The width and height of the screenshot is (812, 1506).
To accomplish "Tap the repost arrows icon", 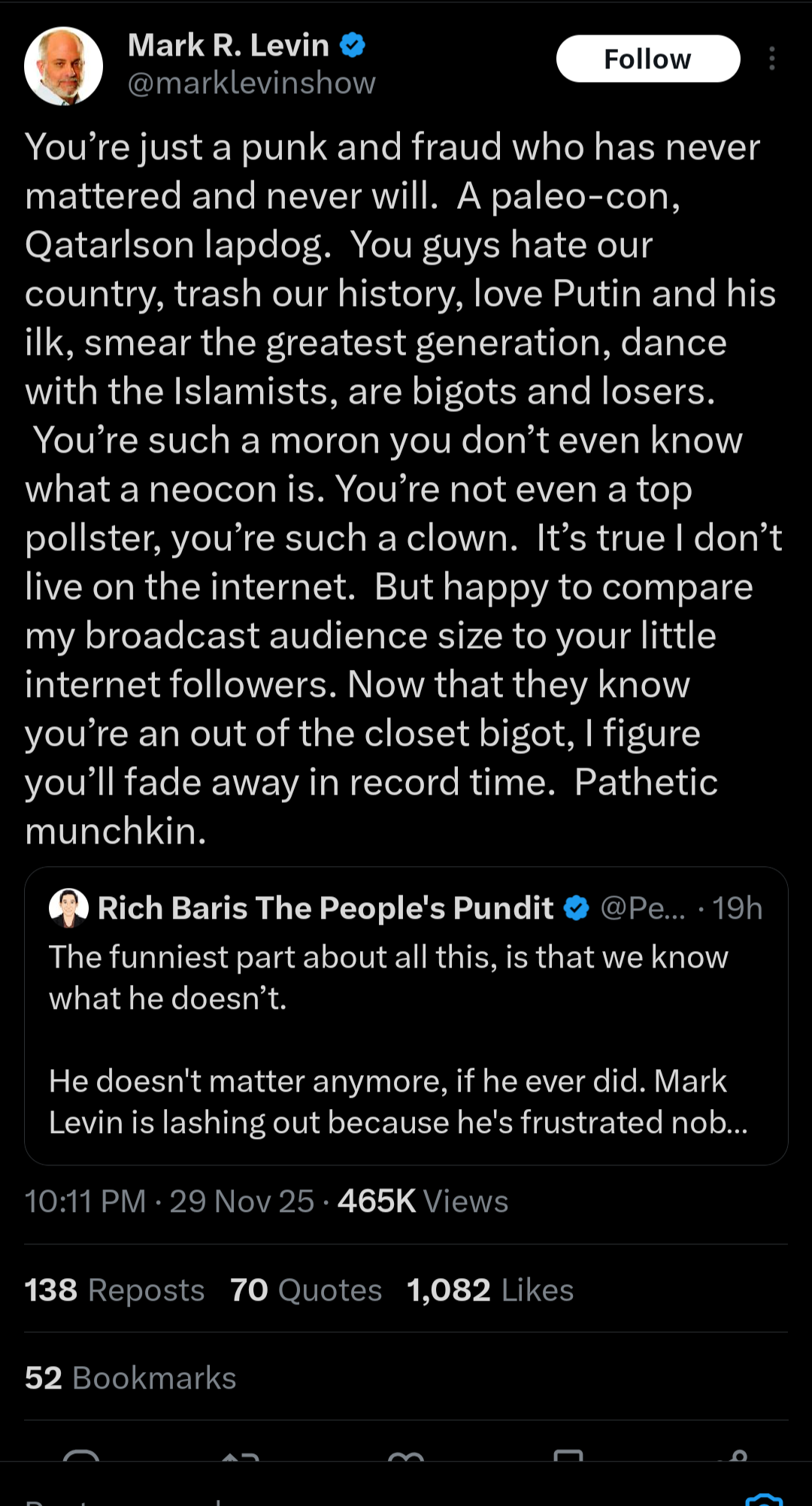I will (241, 1457).
